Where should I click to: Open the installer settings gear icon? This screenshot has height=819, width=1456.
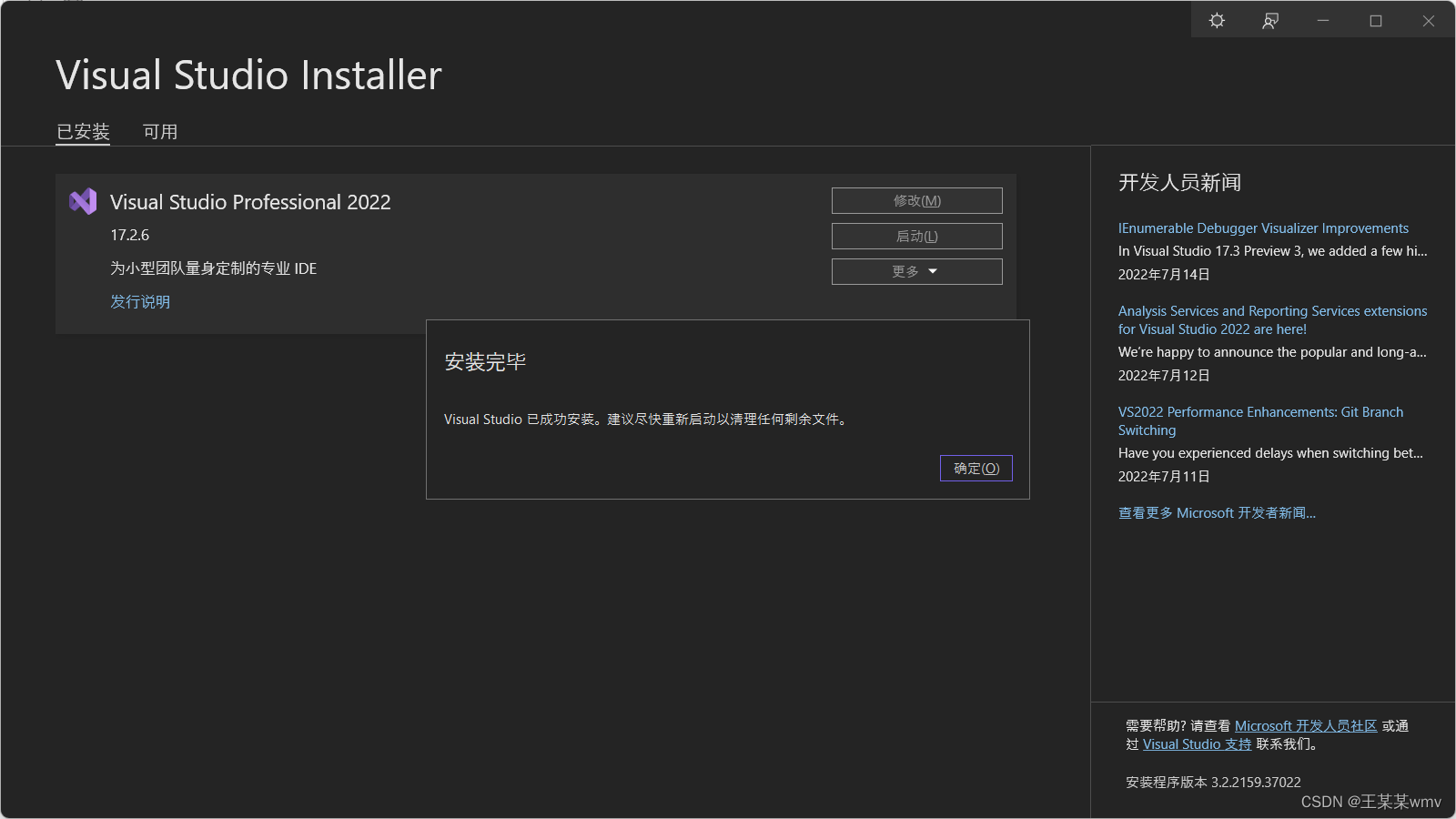click(x=1217, y=20)
